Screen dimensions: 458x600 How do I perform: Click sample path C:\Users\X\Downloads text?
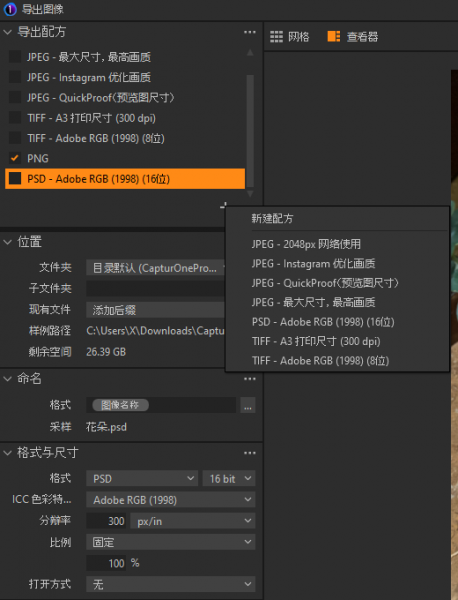click(x=155, y=331)
